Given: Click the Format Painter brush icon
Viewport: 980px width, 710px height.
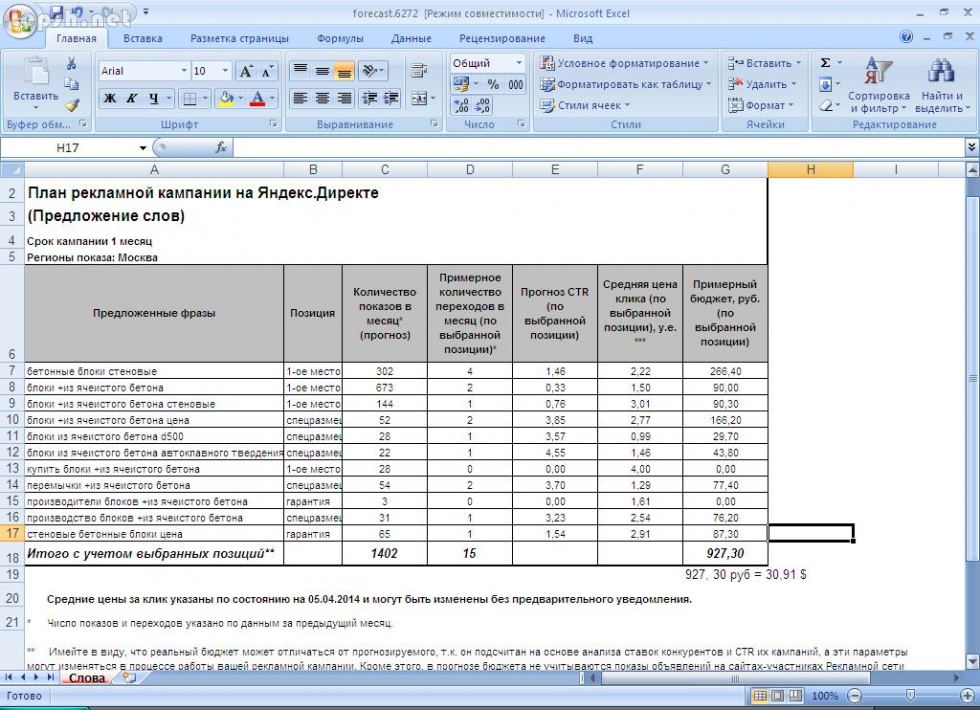Looking at the screenshot, I should 72,105.
